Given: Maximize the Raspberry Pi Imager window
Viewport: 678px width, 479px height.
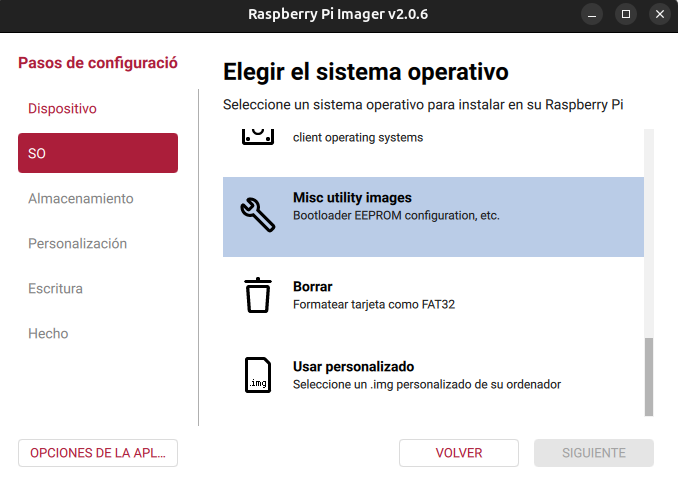Looking at the screenshot, I should pyautogui.click(x=626, y=15).
